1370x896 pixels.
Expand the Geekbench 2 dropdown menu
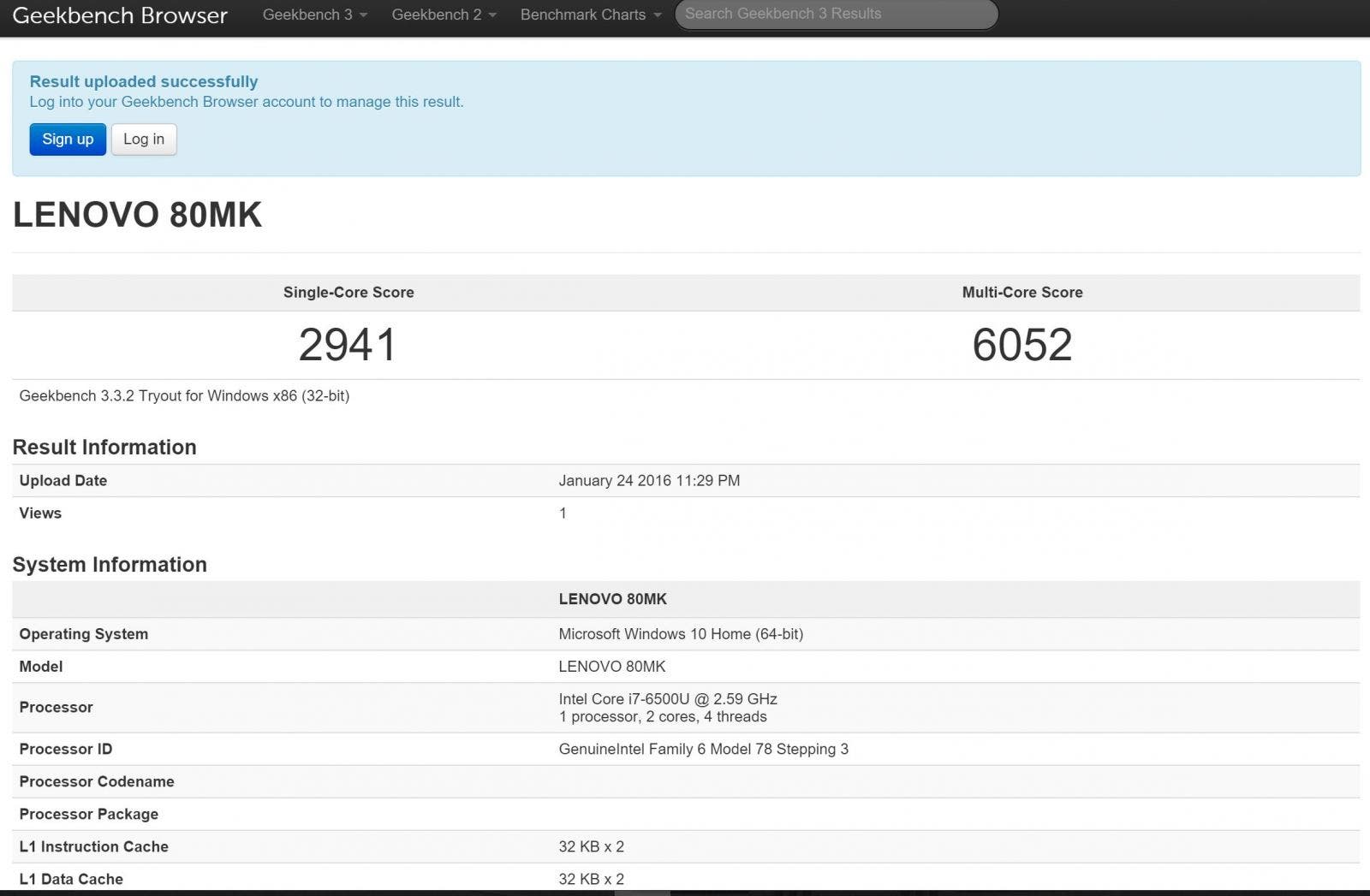tap(444, 15)
